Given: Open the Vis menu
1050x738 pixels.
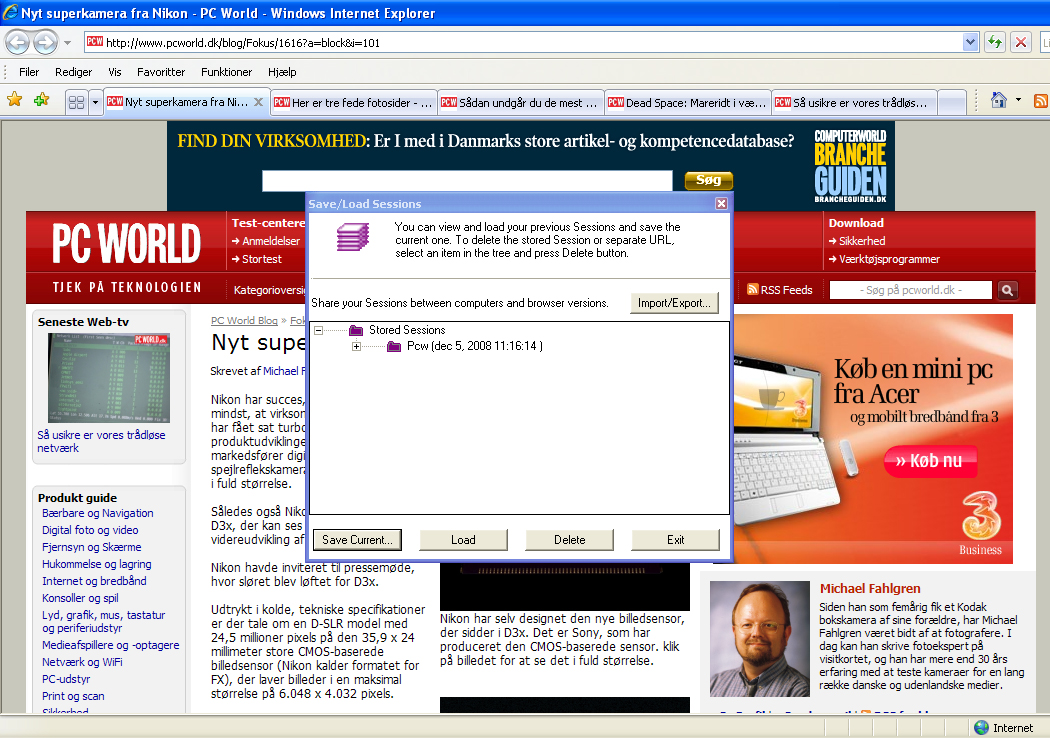Looking at the screenshot, I should coord(115,72).
